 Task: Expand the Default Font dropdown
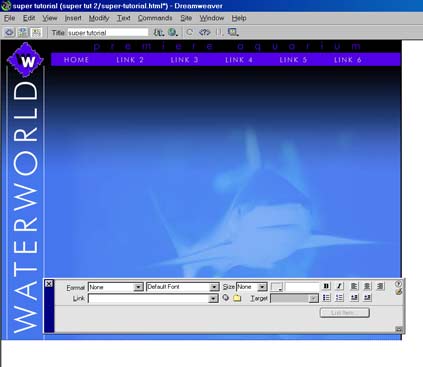click(182, 287)
